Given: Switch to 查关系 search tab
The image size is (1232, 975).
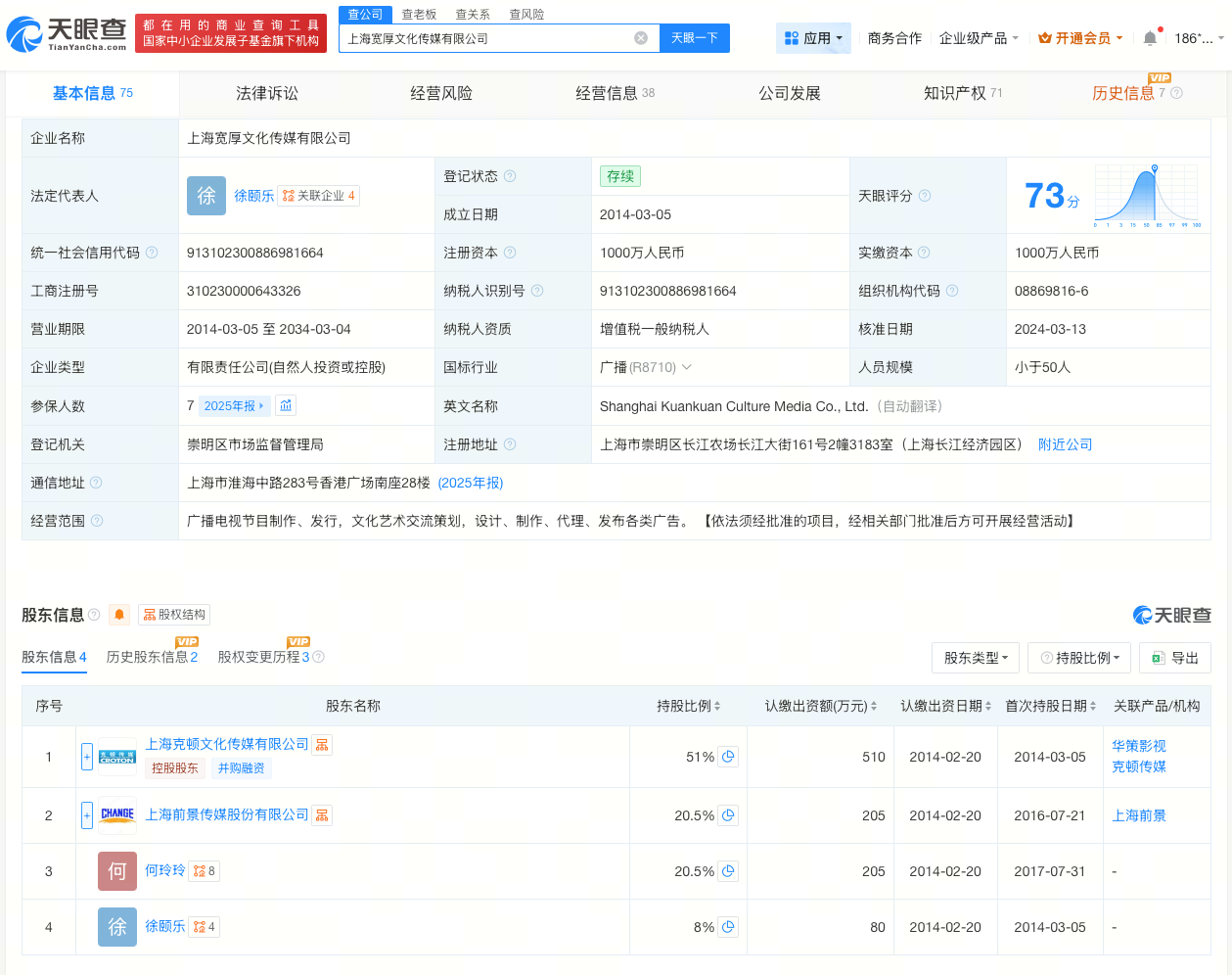Looking at the screenshot, I should coord(473,14).
